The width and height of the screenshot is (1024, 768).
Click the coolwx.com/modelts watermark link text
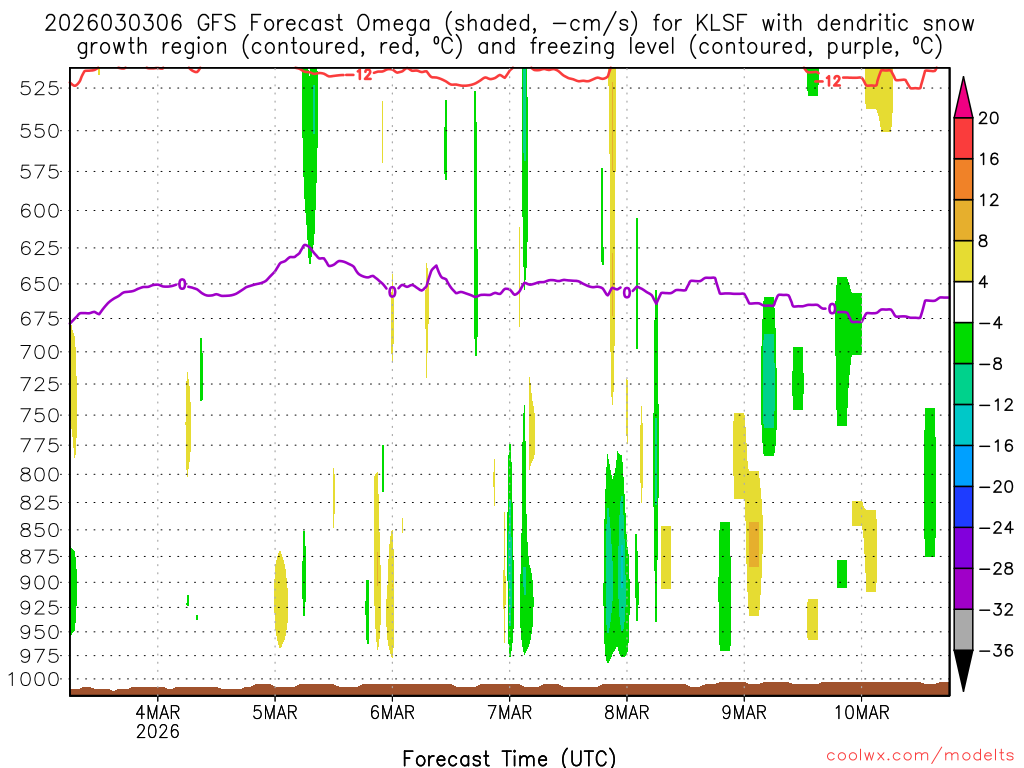920,756
